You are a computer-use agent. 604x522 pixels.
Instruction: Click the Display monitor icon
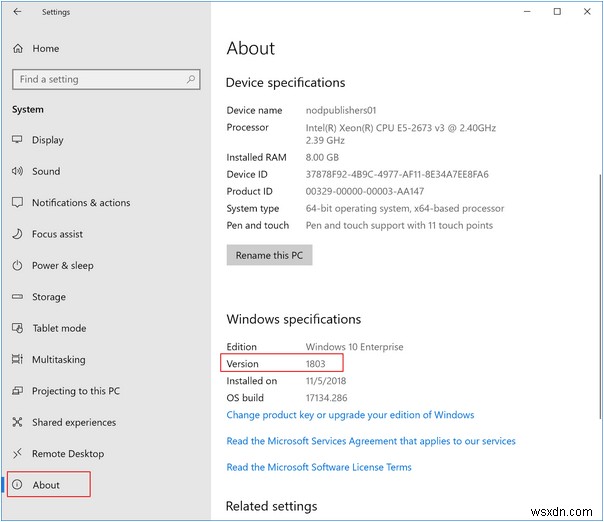[x=17, y=140]
